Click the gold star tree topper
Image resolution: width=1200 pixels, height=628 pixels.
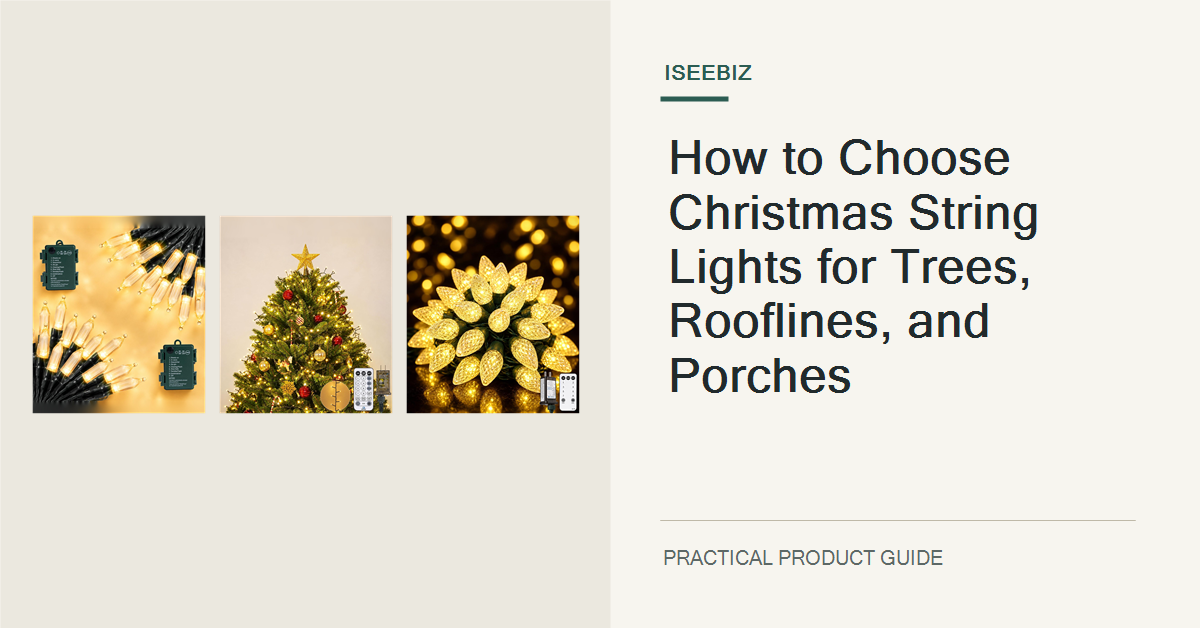coord(305,257)
